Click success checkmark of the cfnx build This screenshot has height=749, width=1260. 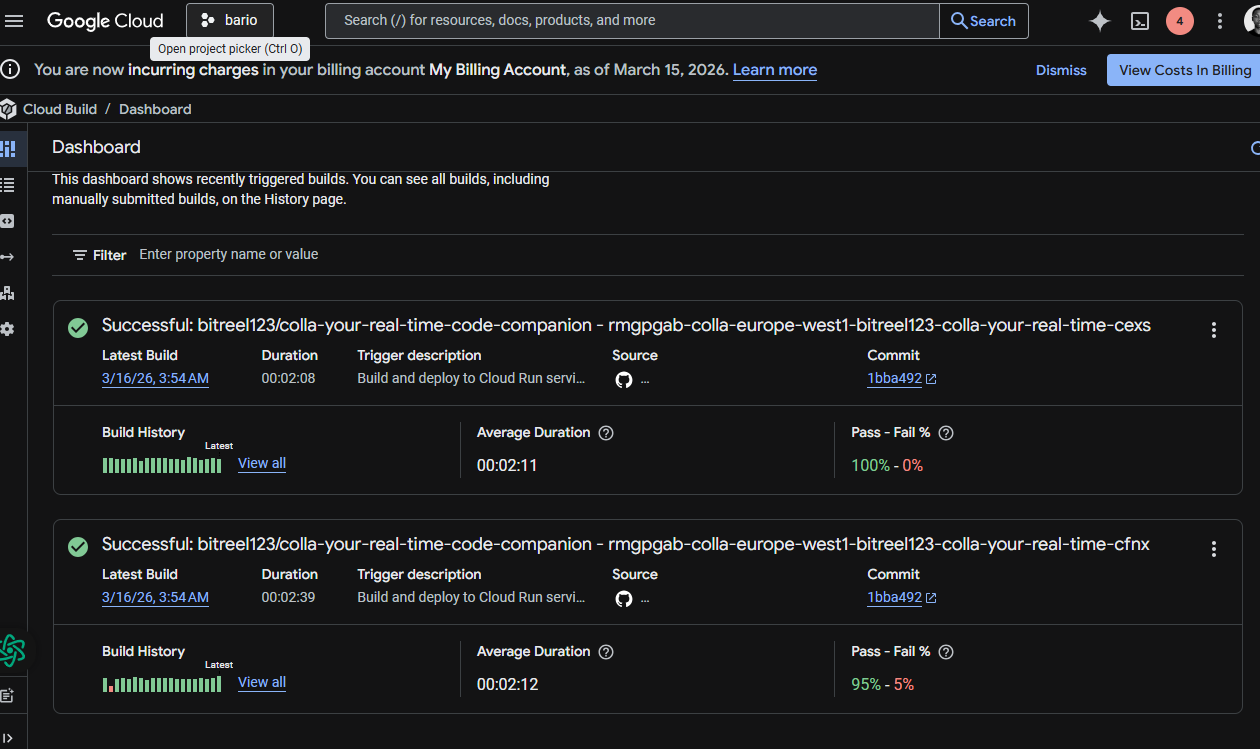(x=78, y=547)
